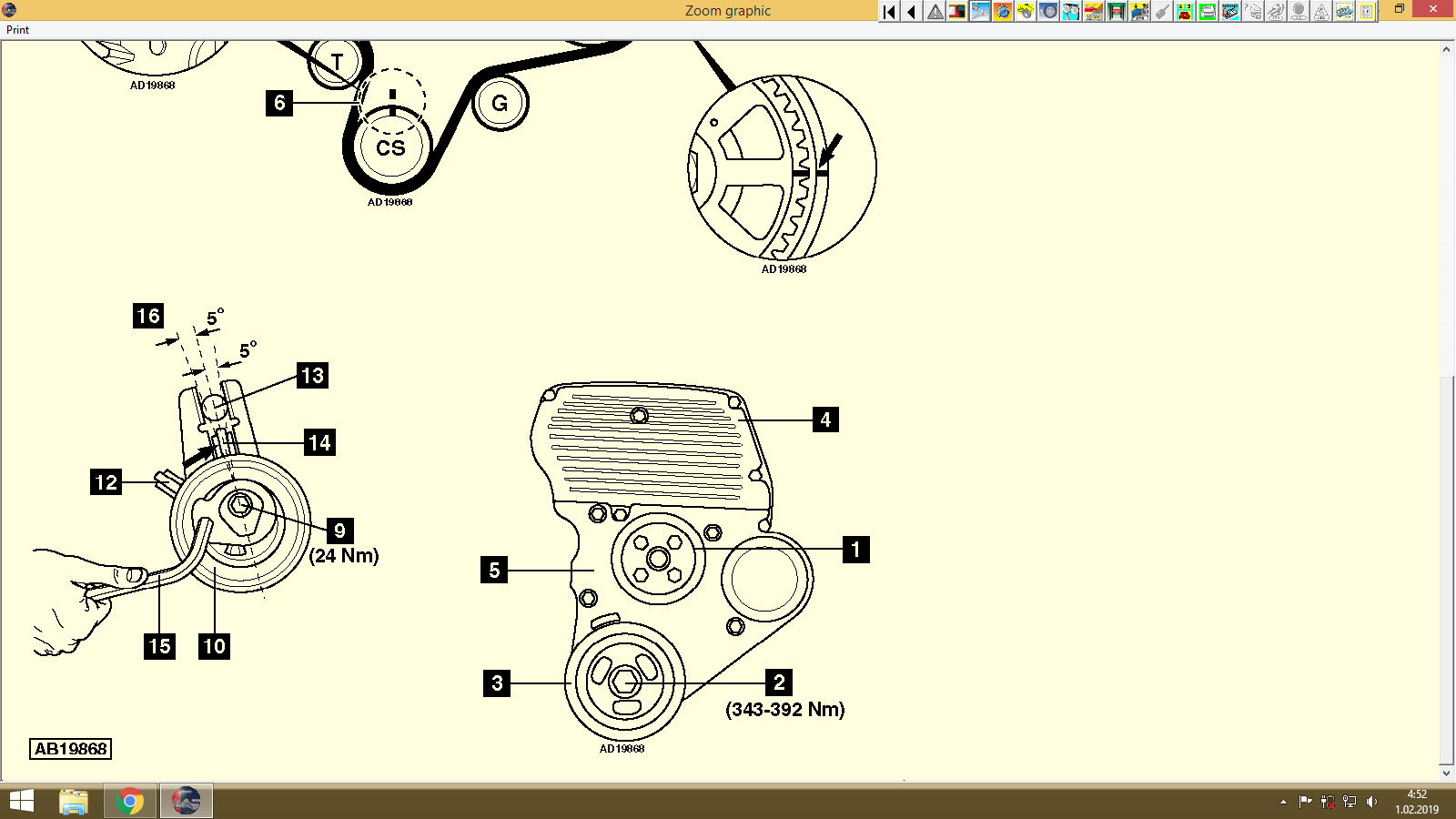Open warnings via the exclamation triangle icon
The height and width of the screenshot is (819, 1456).
coord(934,12)
